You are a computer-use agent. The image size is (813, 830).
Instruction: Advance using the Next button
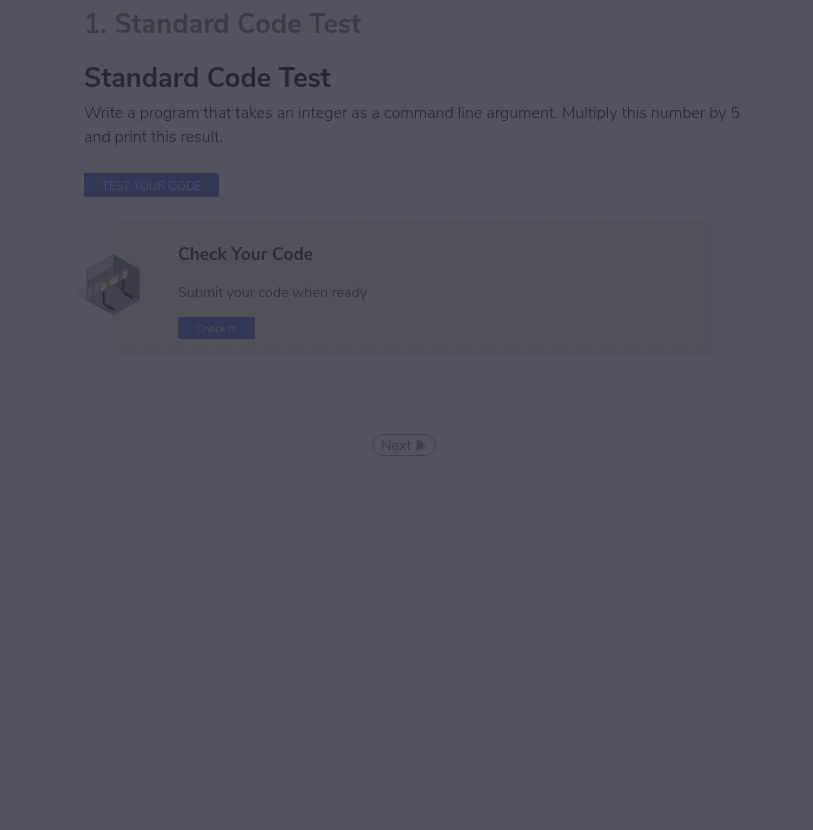coord(403,445)
